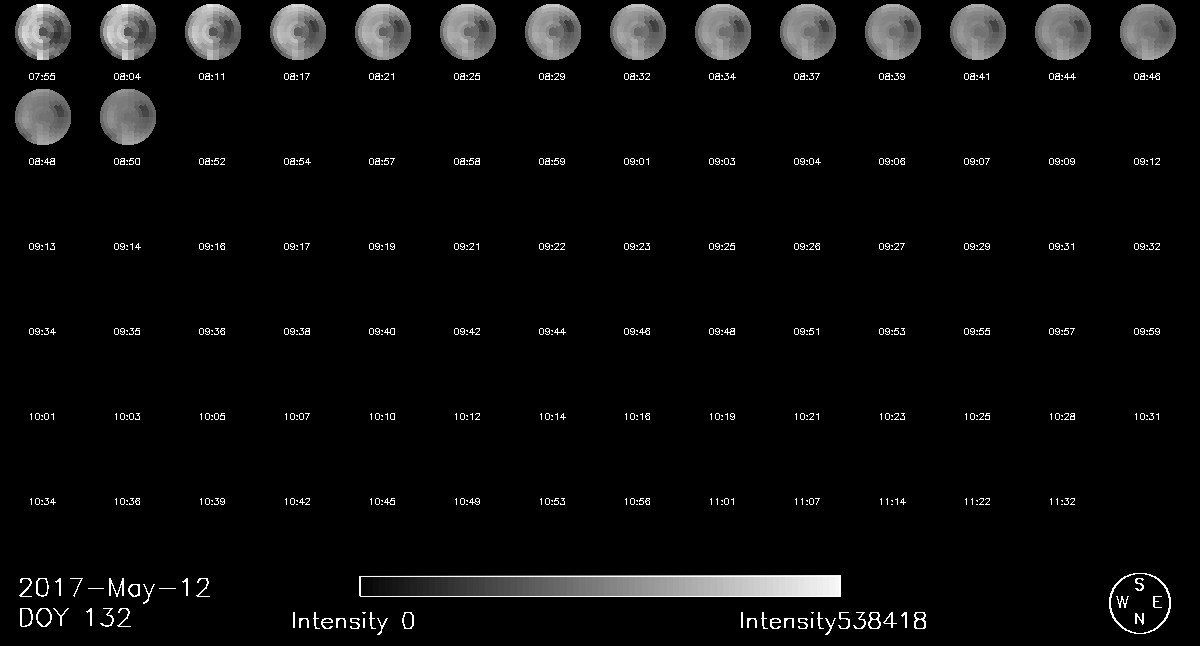
Task: Click the 10:34 timestamp label
Action: pyautogui.click(x=43, y=502)
